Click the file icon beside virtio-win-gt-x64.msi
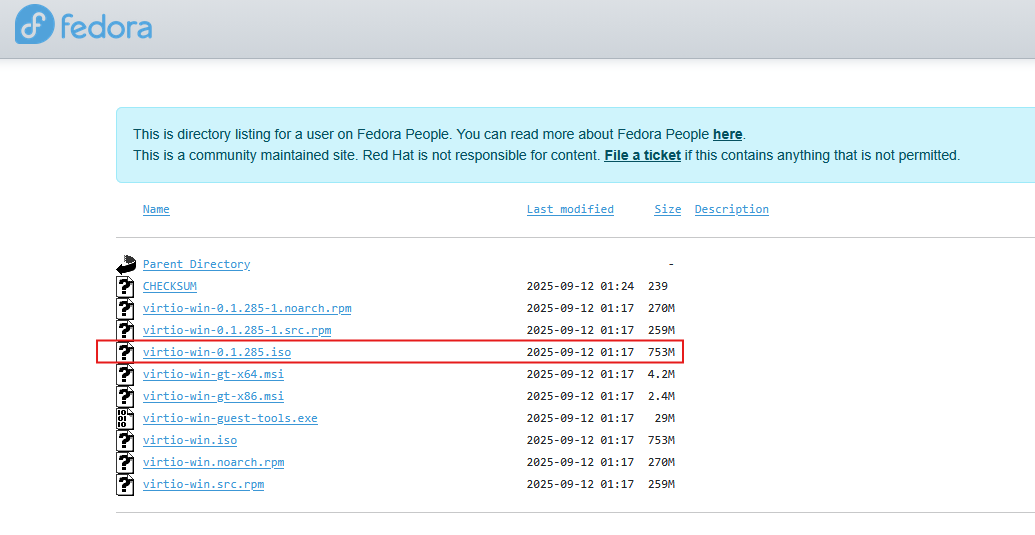The height and width of the screenshot is (535, 1035). coord(125,374)
